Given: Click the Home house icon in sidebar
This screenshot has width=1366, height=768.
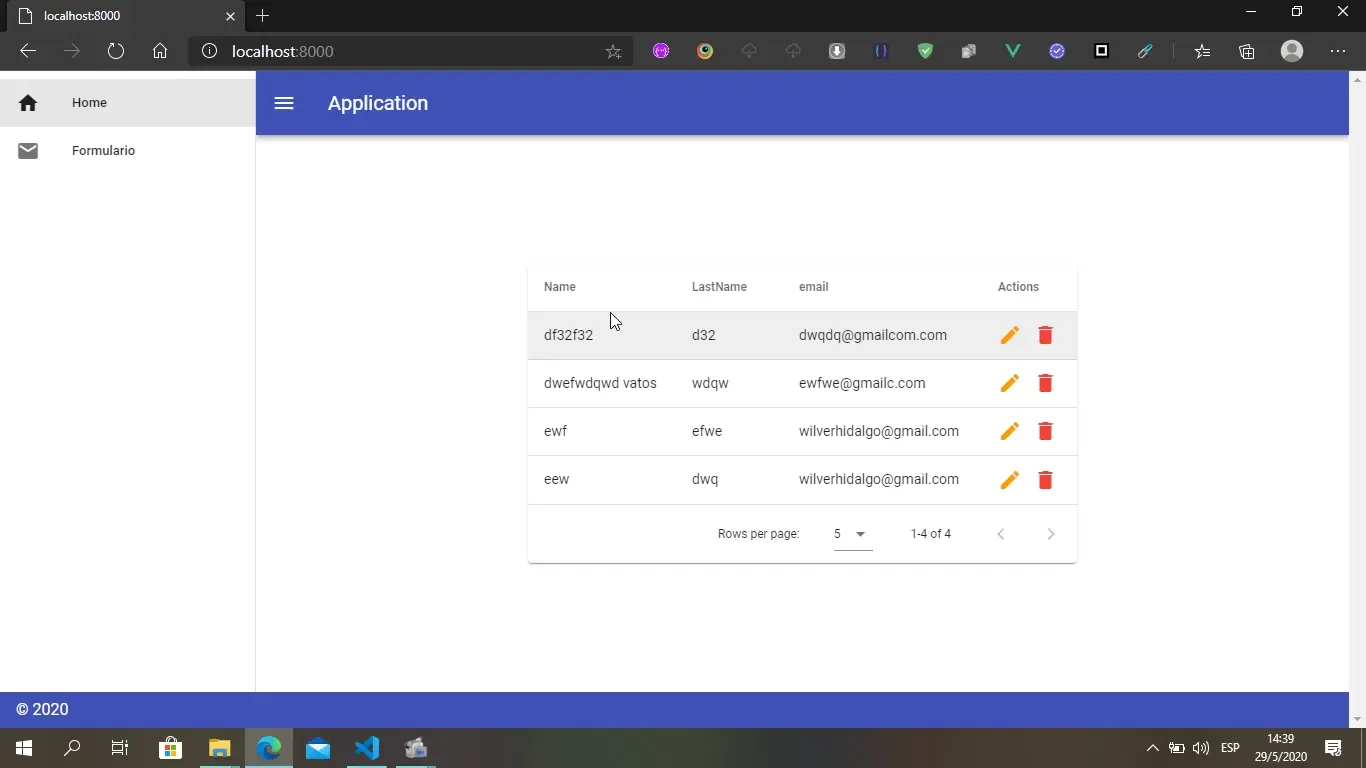Looking at the screenshot, I should click(28, 102).
